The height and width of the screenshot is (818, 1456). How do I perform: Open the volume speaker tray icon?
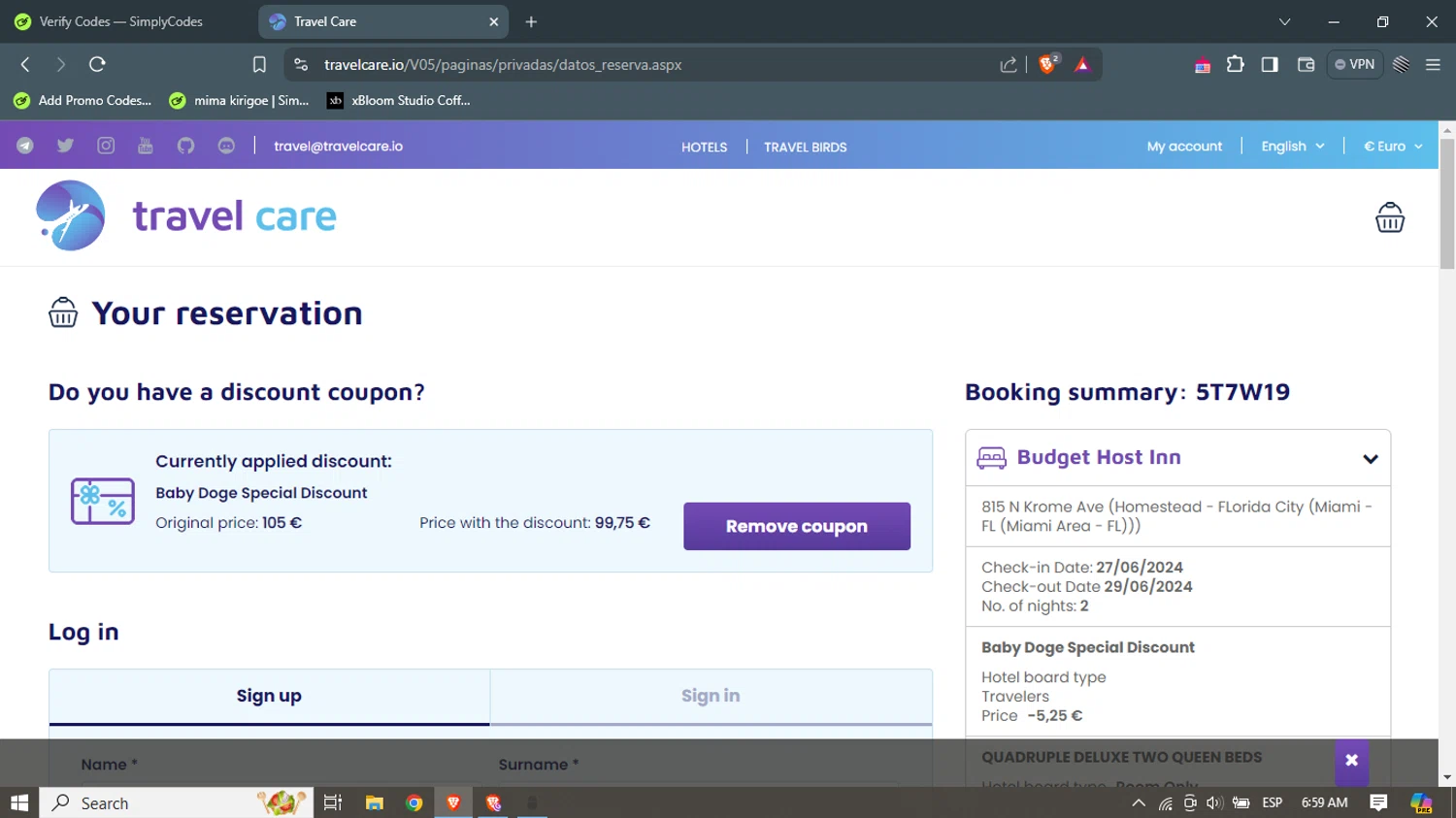[1214, 802]
